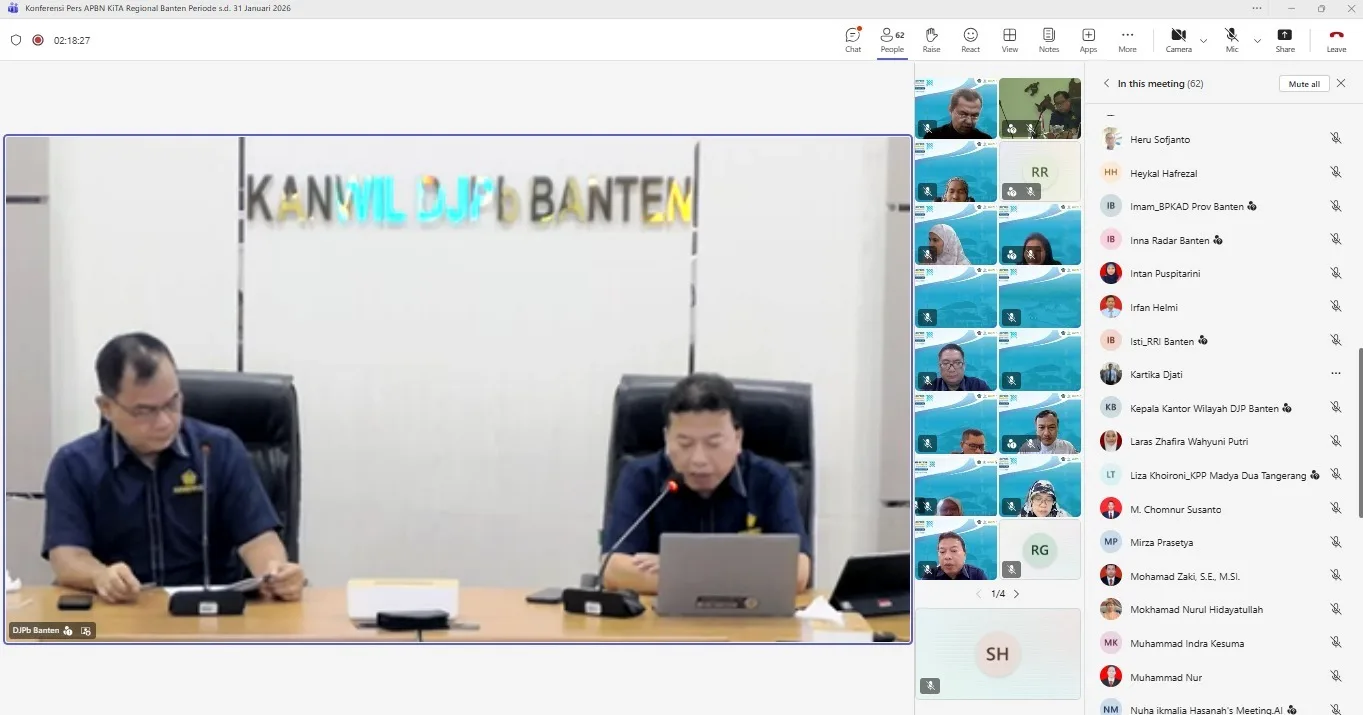This screenshot has width=1363, height=715.
Task: Toggle the Camera on or off
Action: (1178, 40)
